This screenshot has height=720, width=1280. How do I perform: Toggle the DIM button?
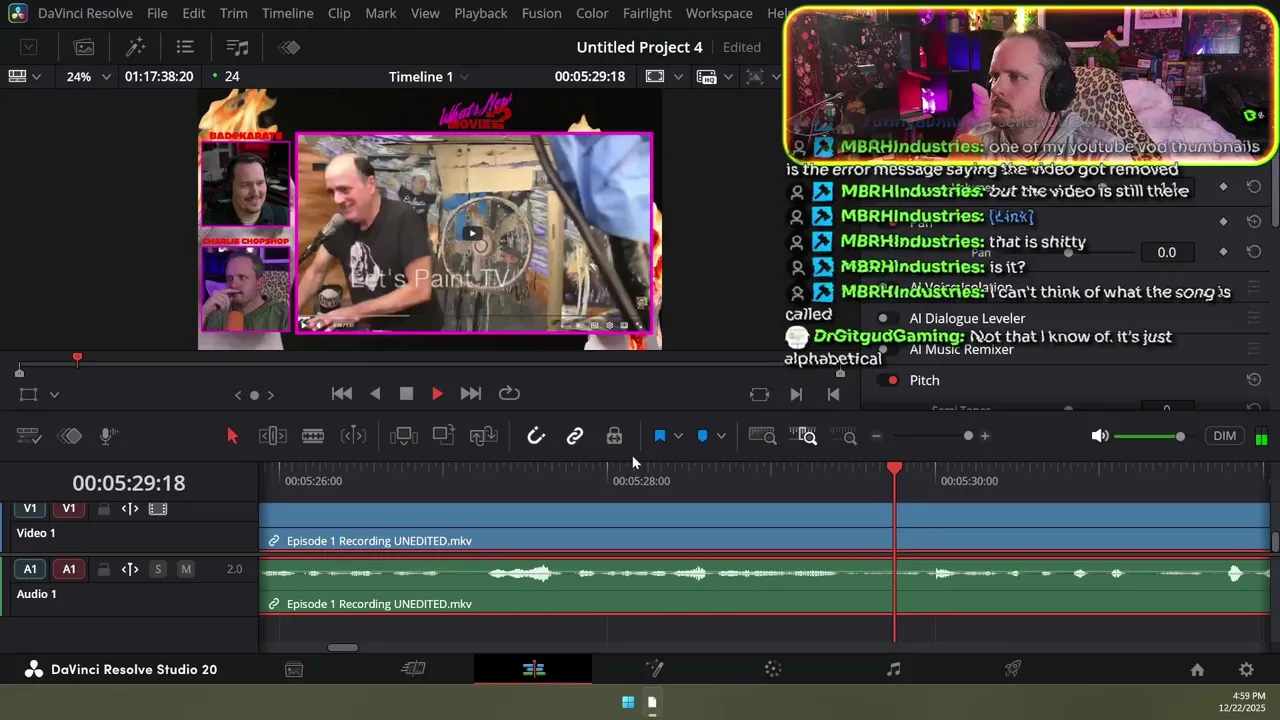pyautogui.click(x=1225, y=436)
